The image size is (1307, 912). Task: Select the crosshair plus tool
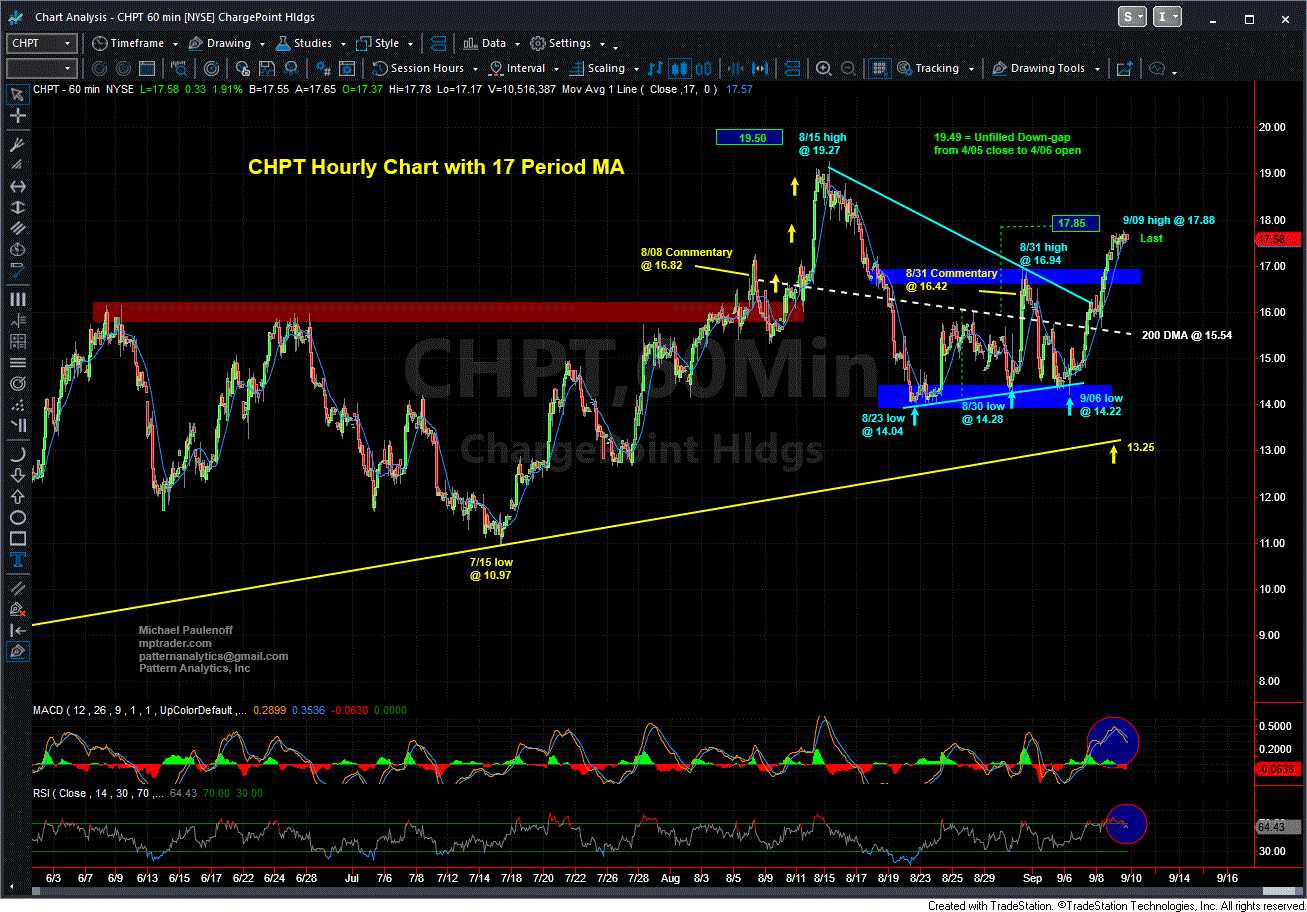click(16, 118)
